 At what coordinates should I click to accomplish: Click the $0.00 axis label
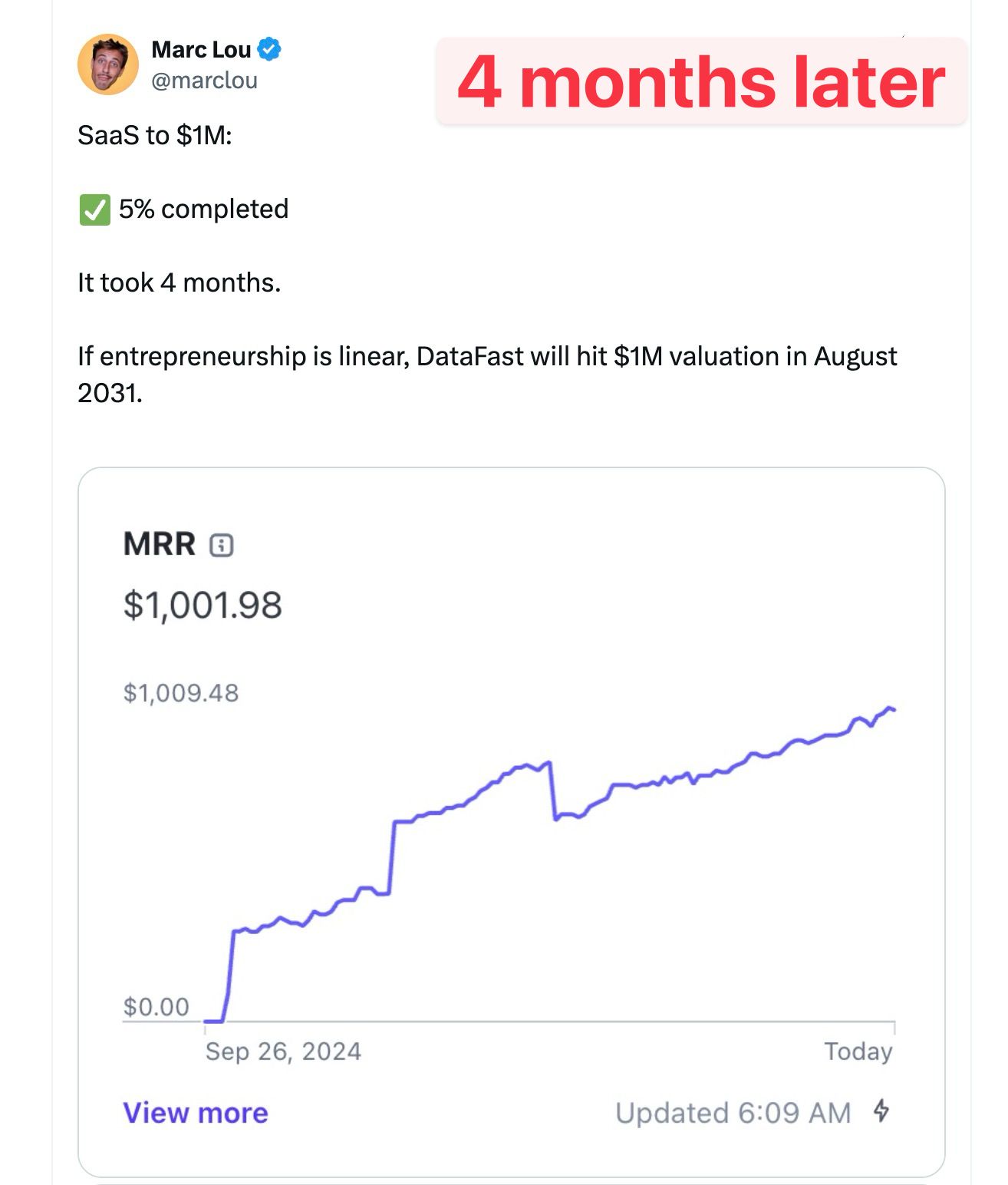156,1006
